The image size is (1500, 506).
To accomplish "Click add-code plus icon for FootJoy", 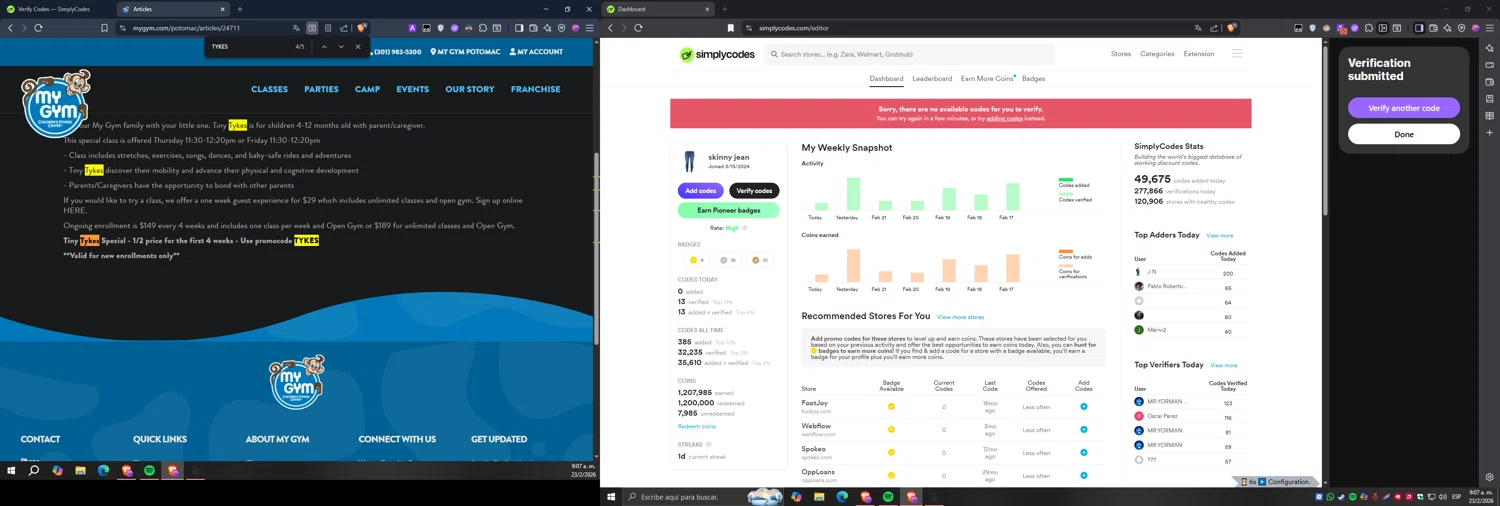I will tap(1084, 407).
